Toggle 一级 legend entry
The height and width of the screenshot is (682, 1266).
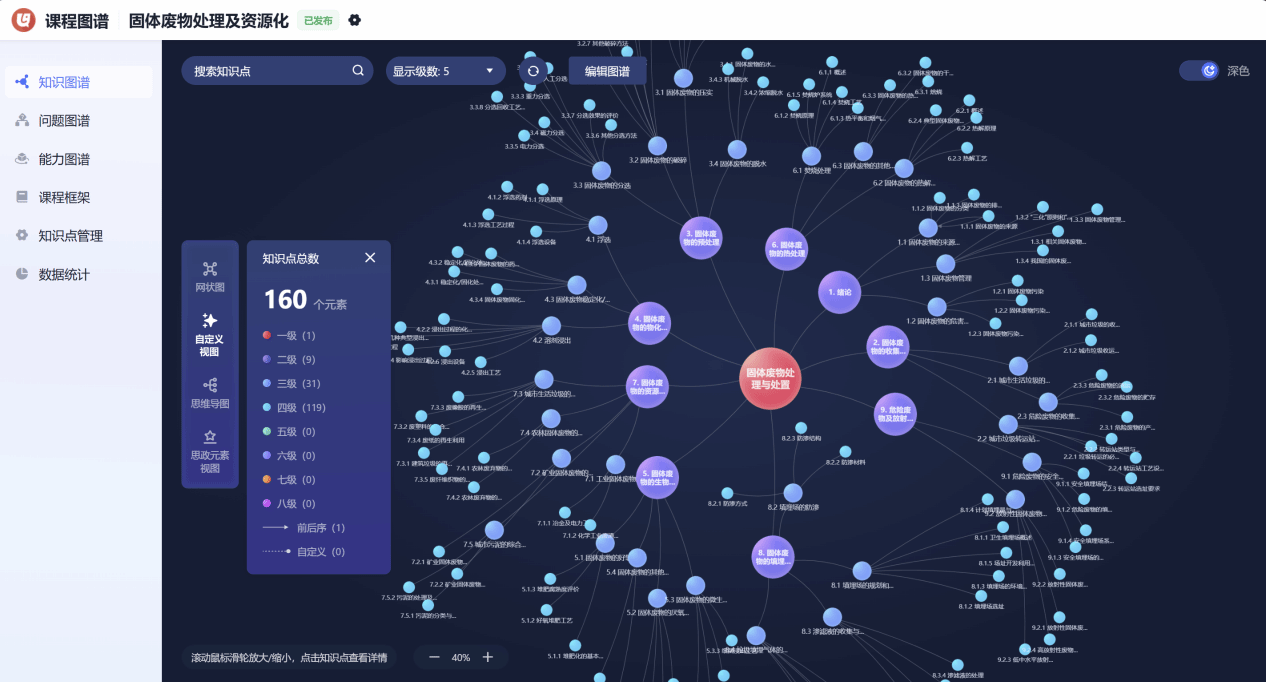pos(289,336)
